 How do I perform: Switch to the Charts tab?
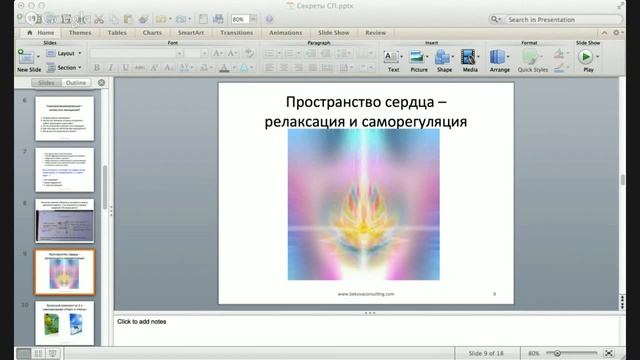pyautogui.click(x=152, y=33)
